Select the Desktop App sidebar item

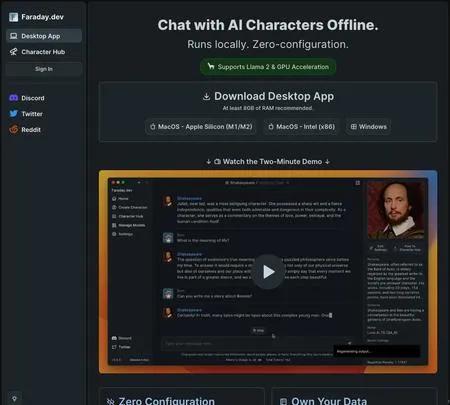pos(44,36)
